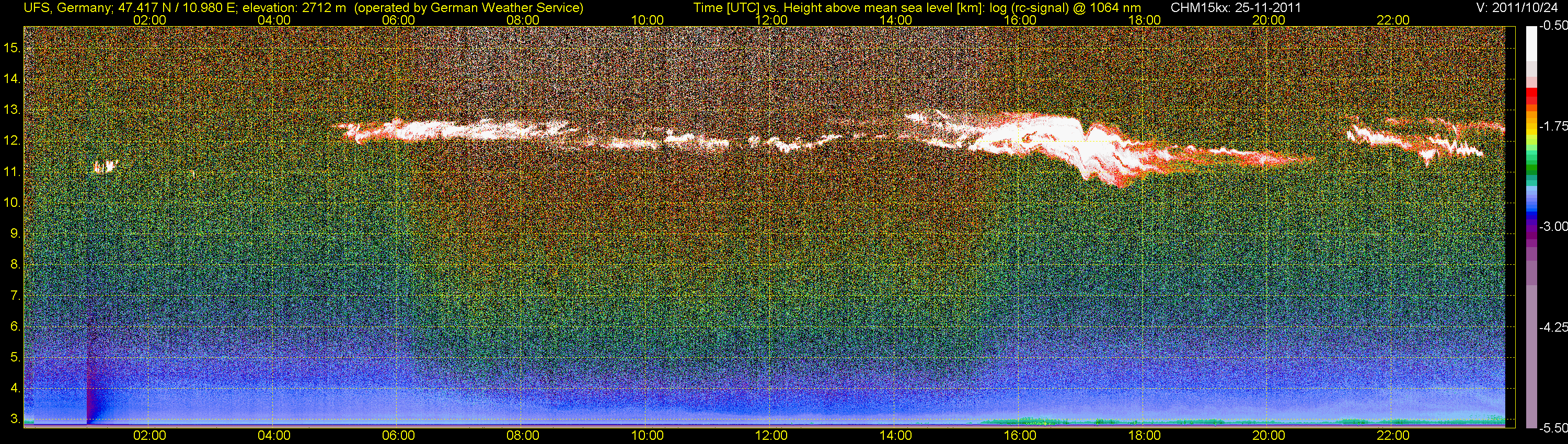Click the 04:00 label on bottom time axis
This screenshot has width=1568, height=444.
click(x=274, y=436)
